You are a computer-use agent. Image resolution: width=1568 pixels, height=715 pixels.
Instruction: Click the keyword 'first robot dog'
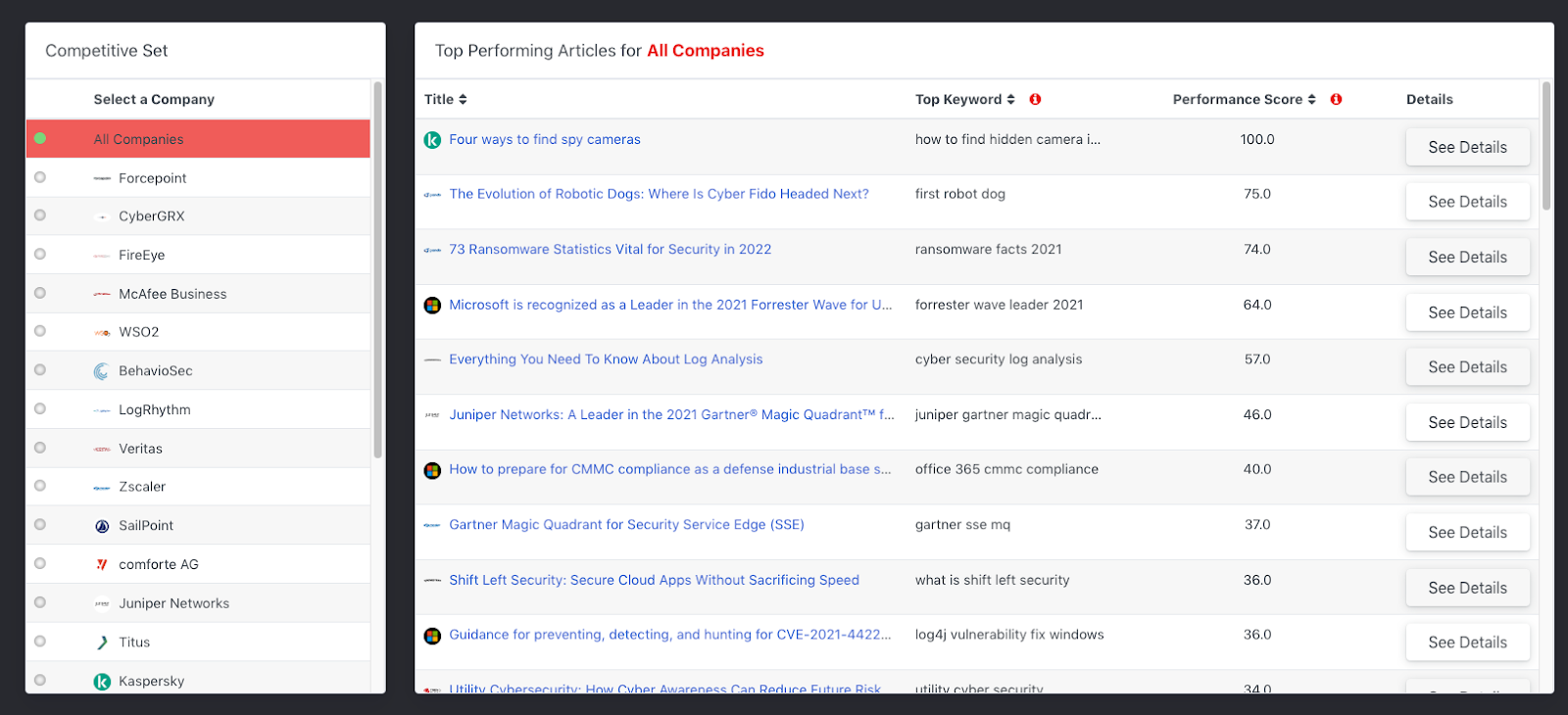click(x=959, y=194)
